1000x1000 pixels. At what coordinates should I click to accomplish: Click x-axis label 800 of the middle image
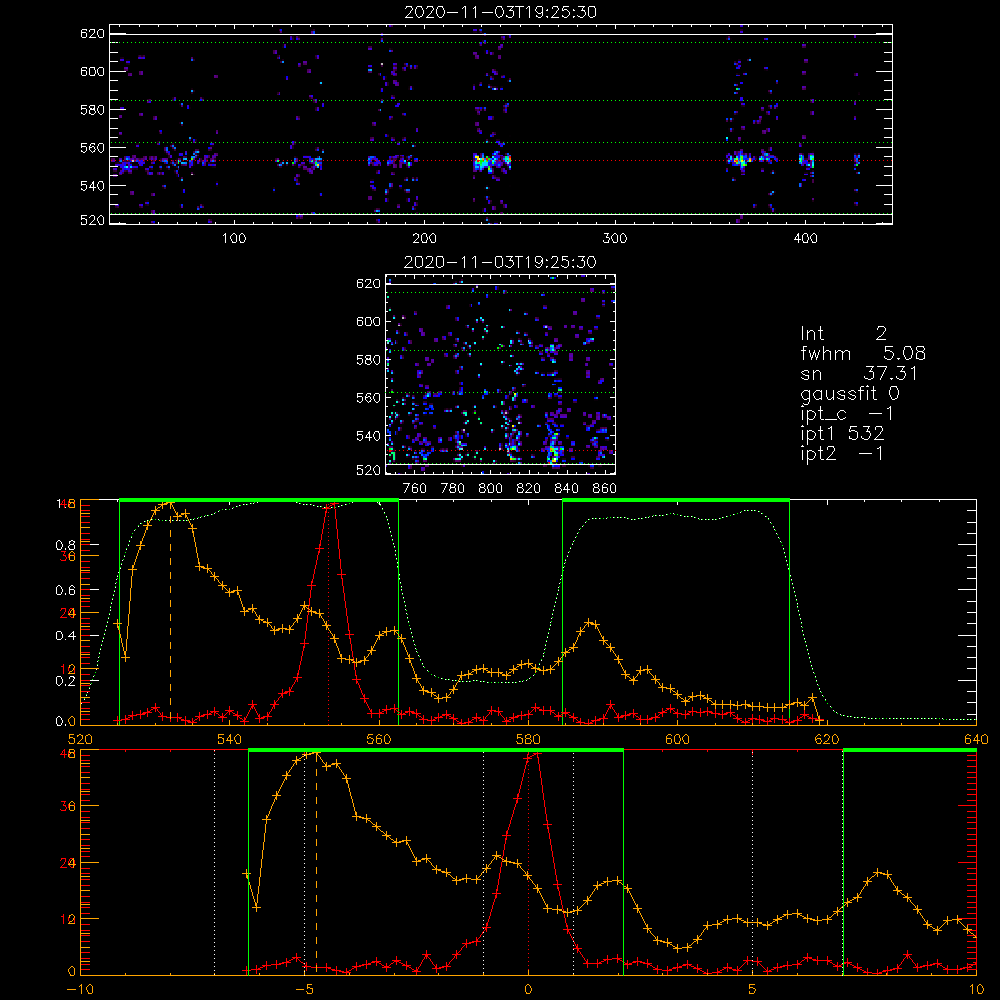490,489
